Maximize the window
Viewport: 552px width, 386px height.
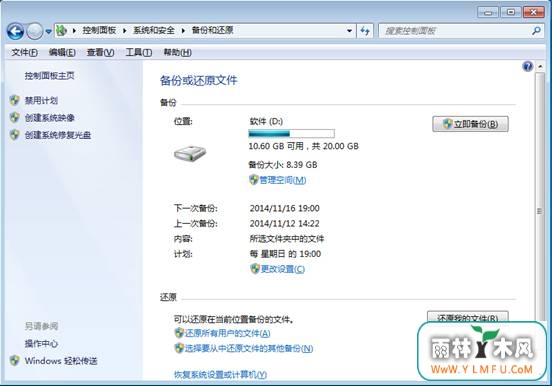(510, 12)
